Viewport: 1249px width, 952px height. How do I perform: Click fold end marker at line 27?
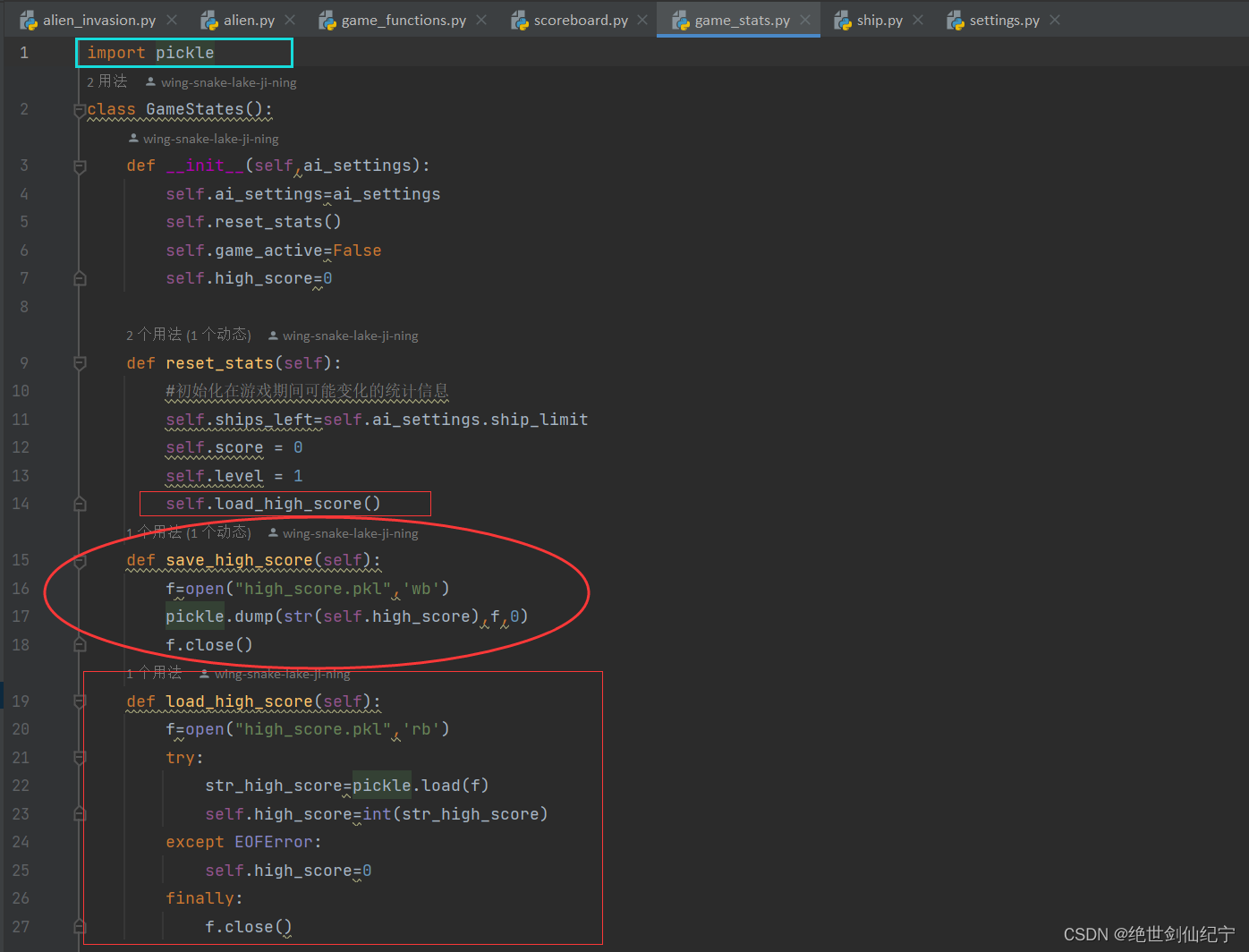80,927
